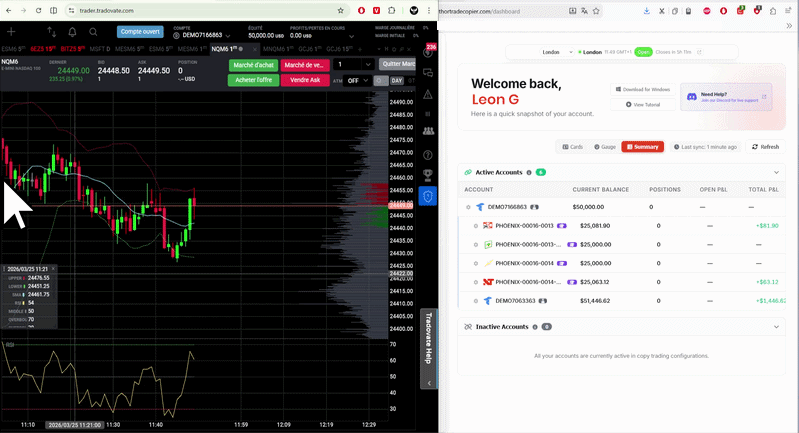Viewport: 799px width, 433px height.
Task: Switch dashboard view to Gauge
Action: [604, 147]
